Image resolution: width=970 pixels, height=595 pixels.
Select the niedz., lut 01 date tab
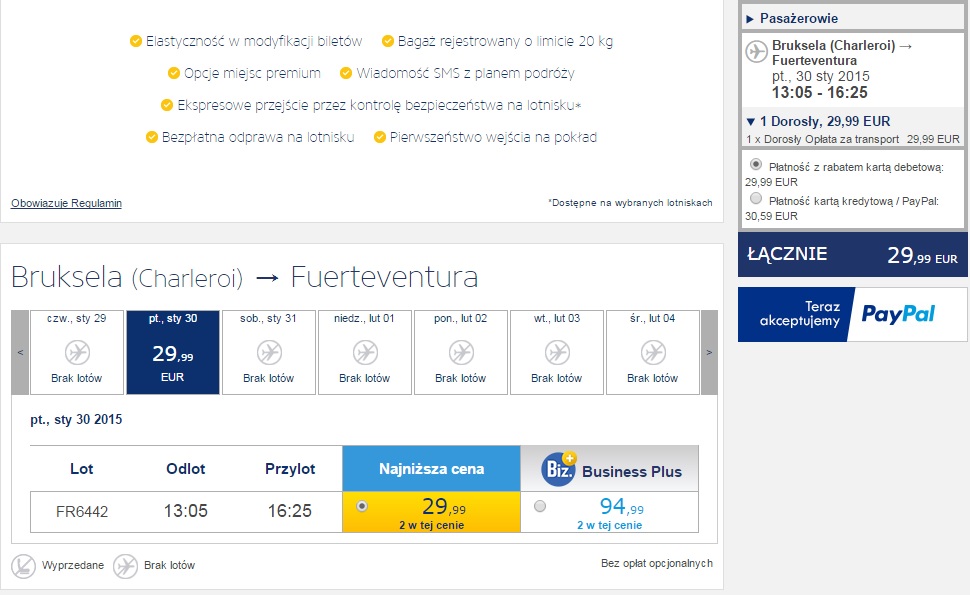364,353
